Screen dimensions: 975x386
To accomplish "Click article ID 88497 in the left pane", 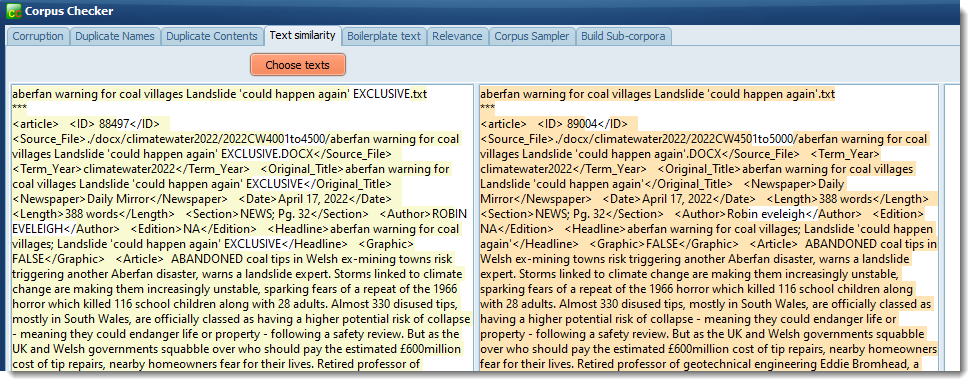I will (x=114, y=124).
